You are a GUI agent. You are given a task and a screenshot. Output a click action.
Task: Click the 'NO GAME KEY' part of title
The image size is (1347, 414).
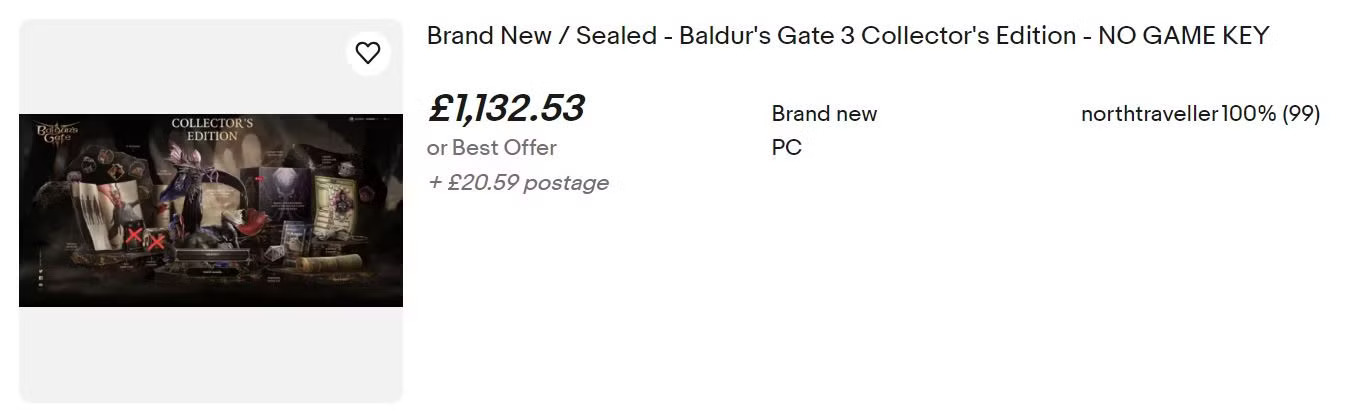point(1183,36)
